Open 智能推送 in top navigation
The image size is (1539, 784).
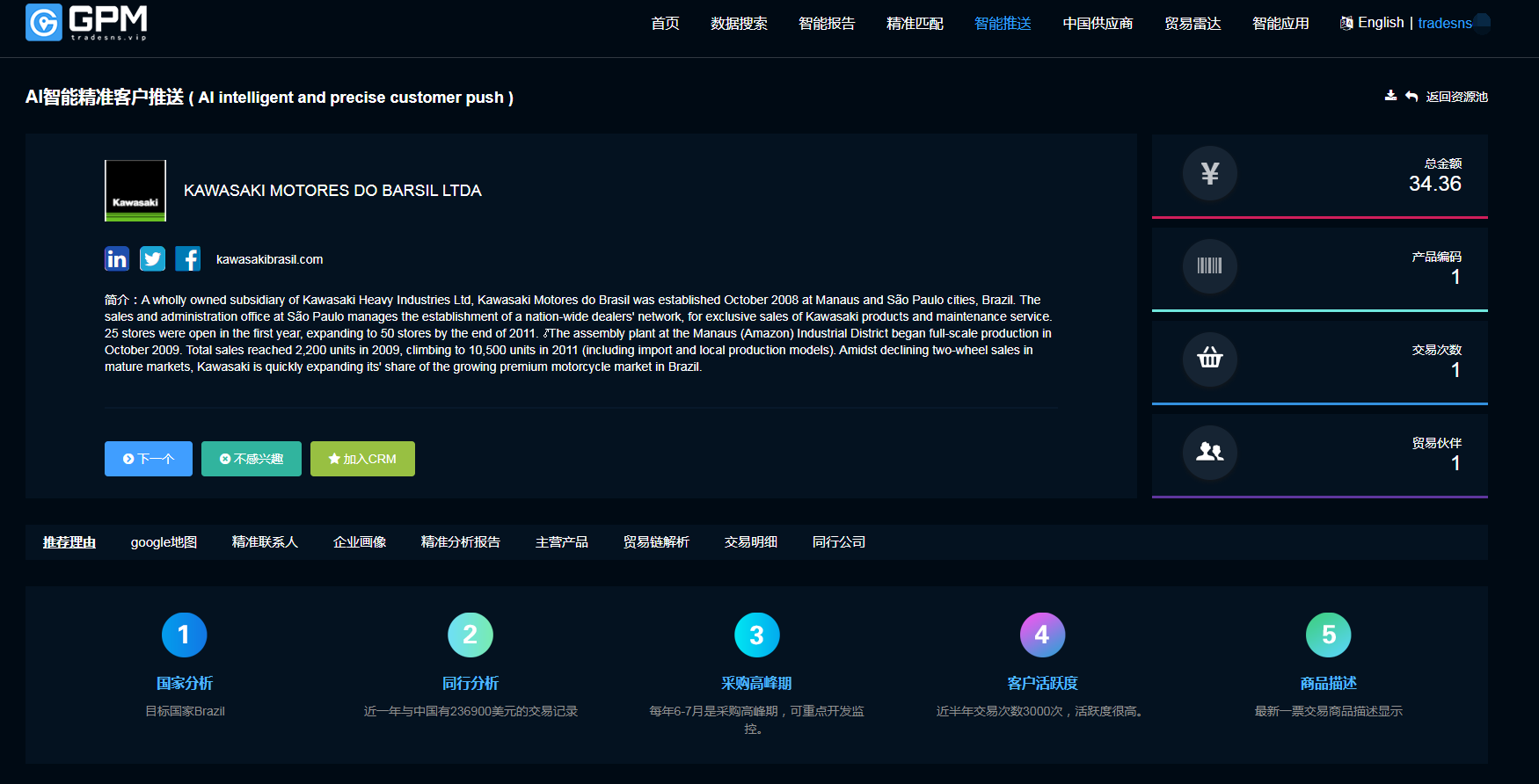1003,23
